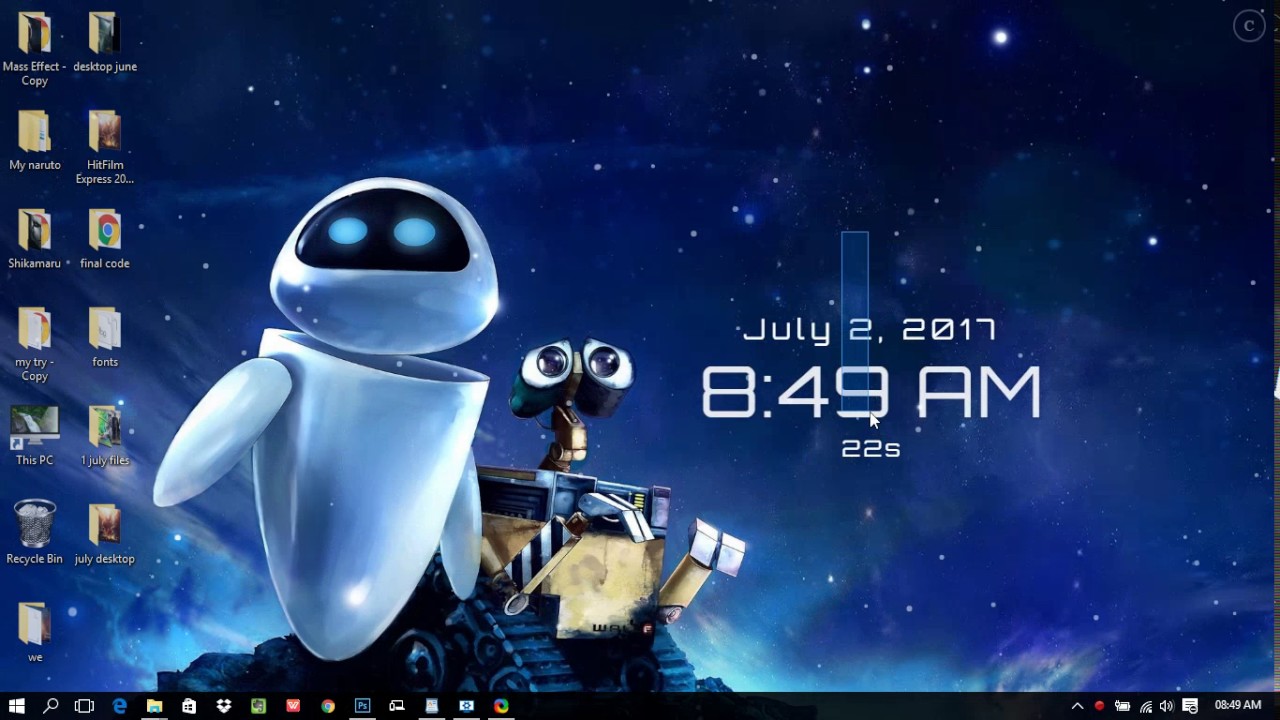Select the Recycle Bin icon
Viewport: 1280px width, 720px height.
[x=34, y=533]
